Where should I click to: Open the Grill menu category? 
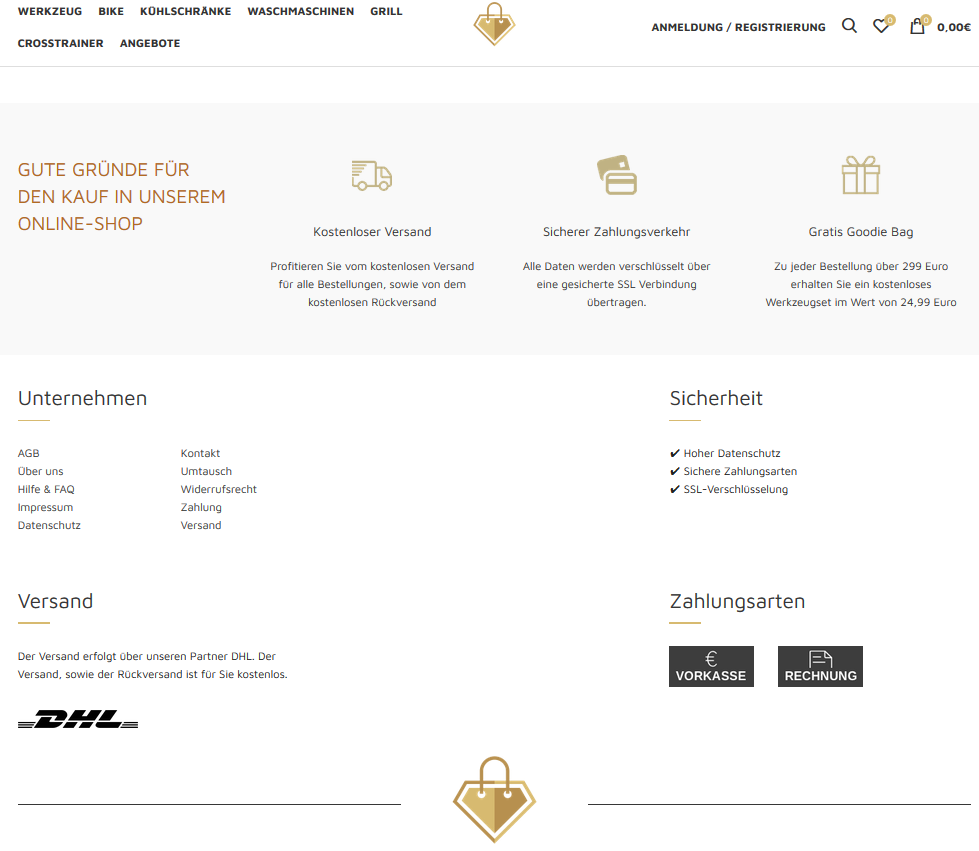pos(386,11)
